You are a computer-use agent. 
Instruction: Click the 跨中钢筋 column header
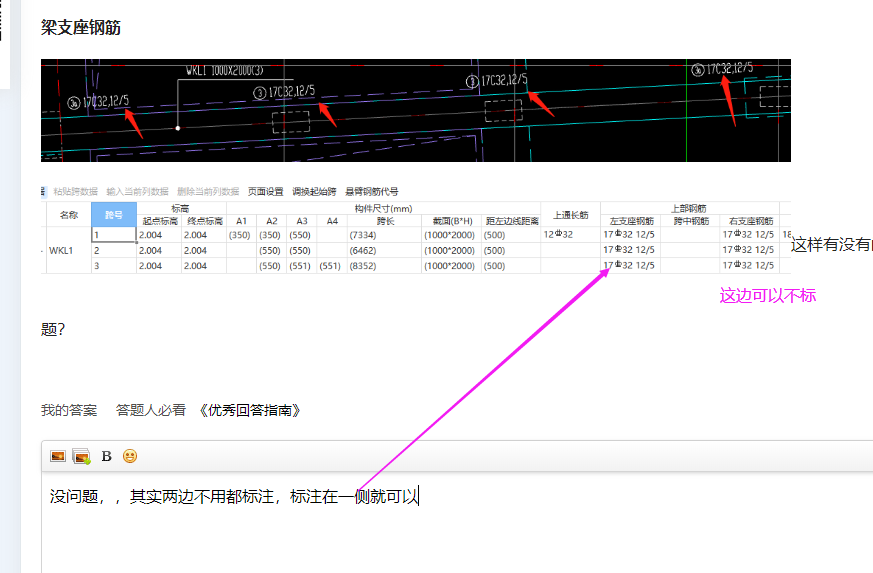tap(690, 221)
